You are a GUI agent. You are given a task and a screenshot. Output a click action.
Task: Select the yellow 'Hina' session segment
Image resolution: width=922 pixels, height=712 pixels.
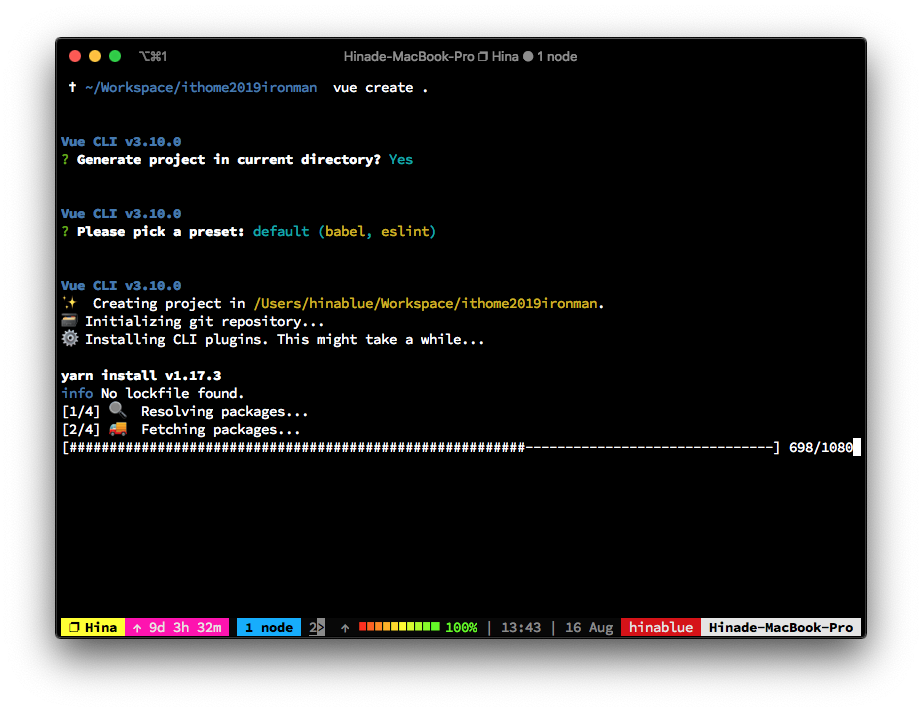coord(93,627)
